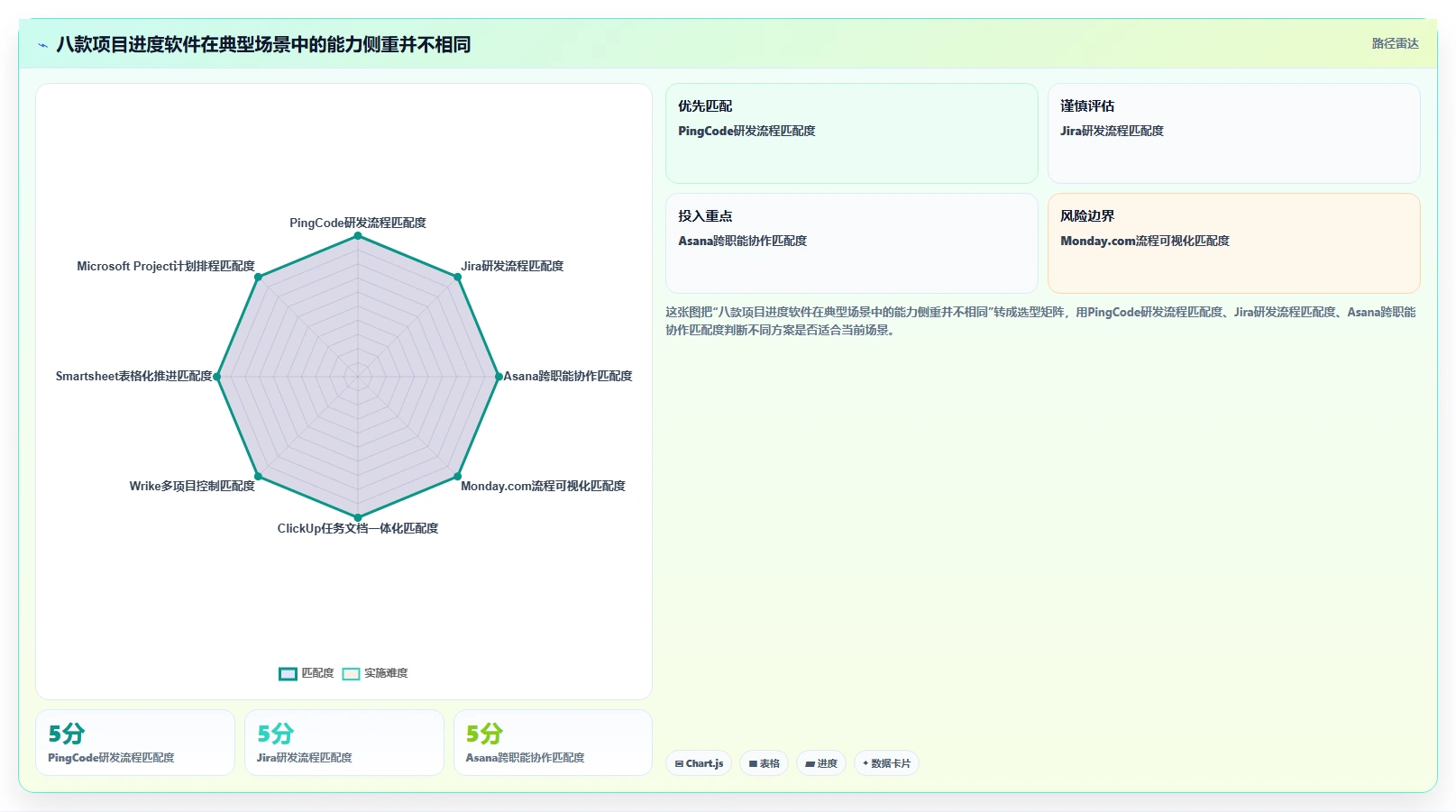Toggle the 实施难度 legend swatch
This screenshot has height=812, width=1456.
tap(351, 674)
